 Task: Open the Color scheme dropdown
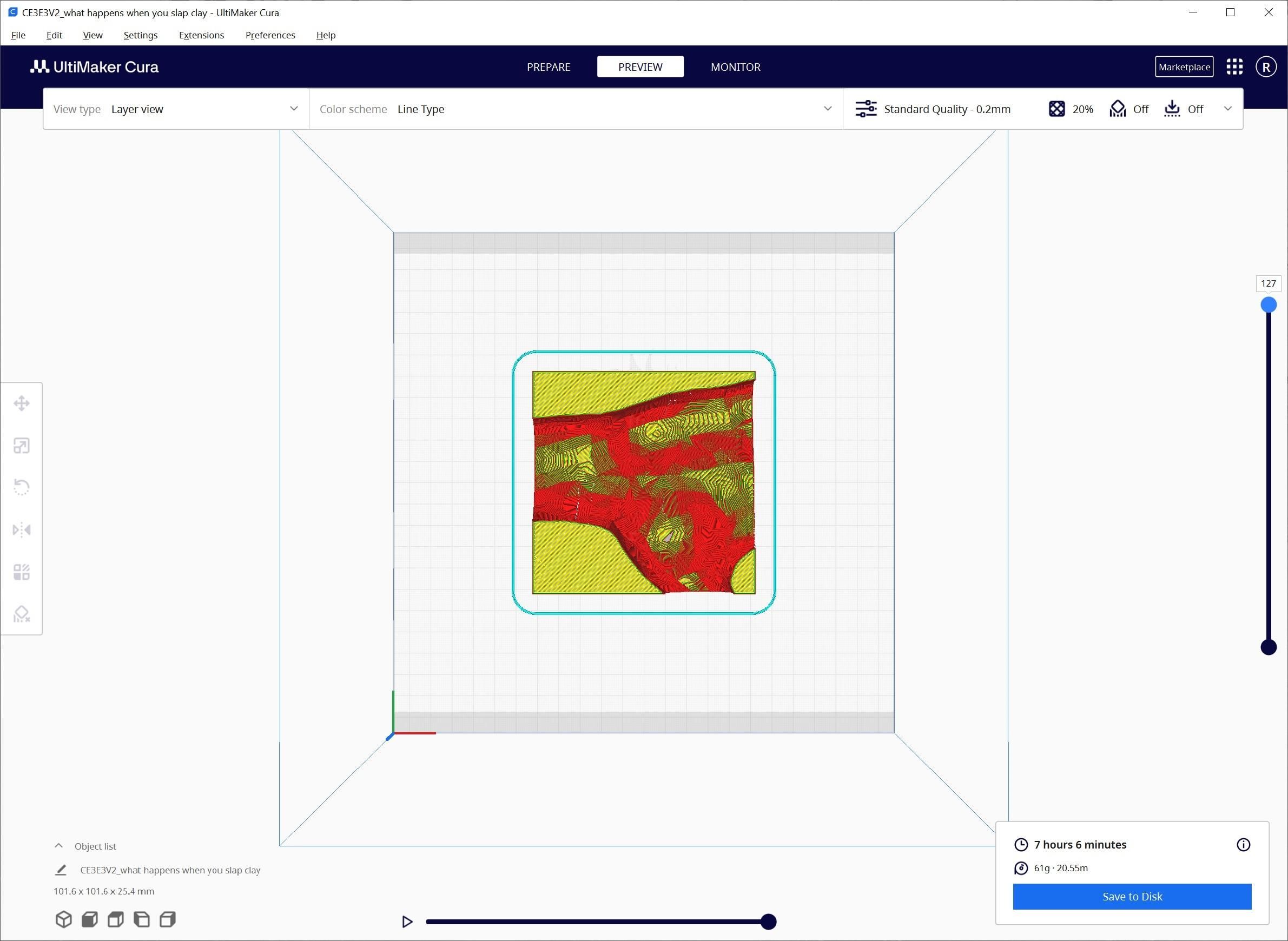pyautogui.click(x=576, y=109)
